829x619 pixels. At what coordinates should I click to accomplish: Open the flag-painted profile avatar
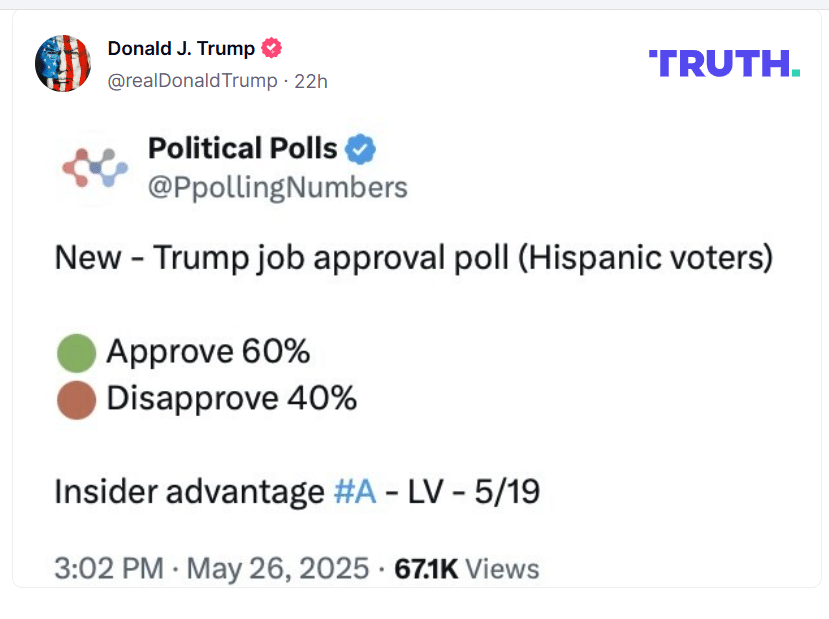pyautogui.click(x=63, y=63)
